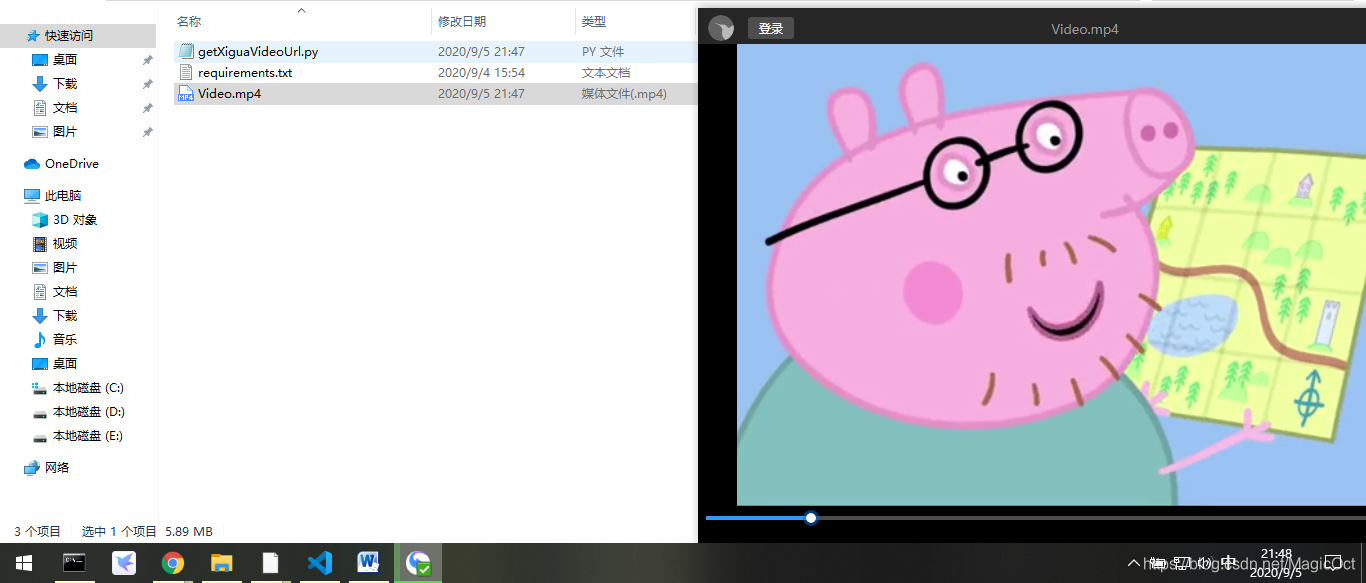This screenshot has width=1366, height=583.
Task: Click the 登录 login button in player
Action: coord(771,28)
